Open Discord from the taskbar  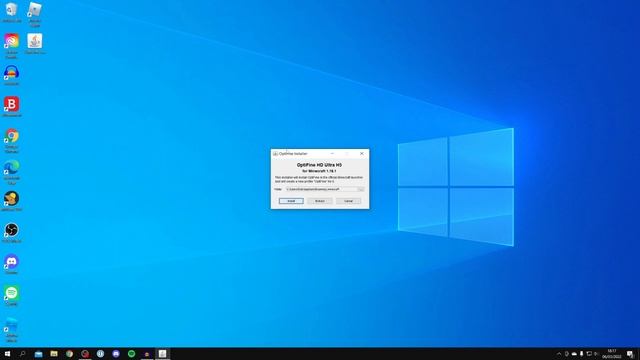[x=116, y=354]
